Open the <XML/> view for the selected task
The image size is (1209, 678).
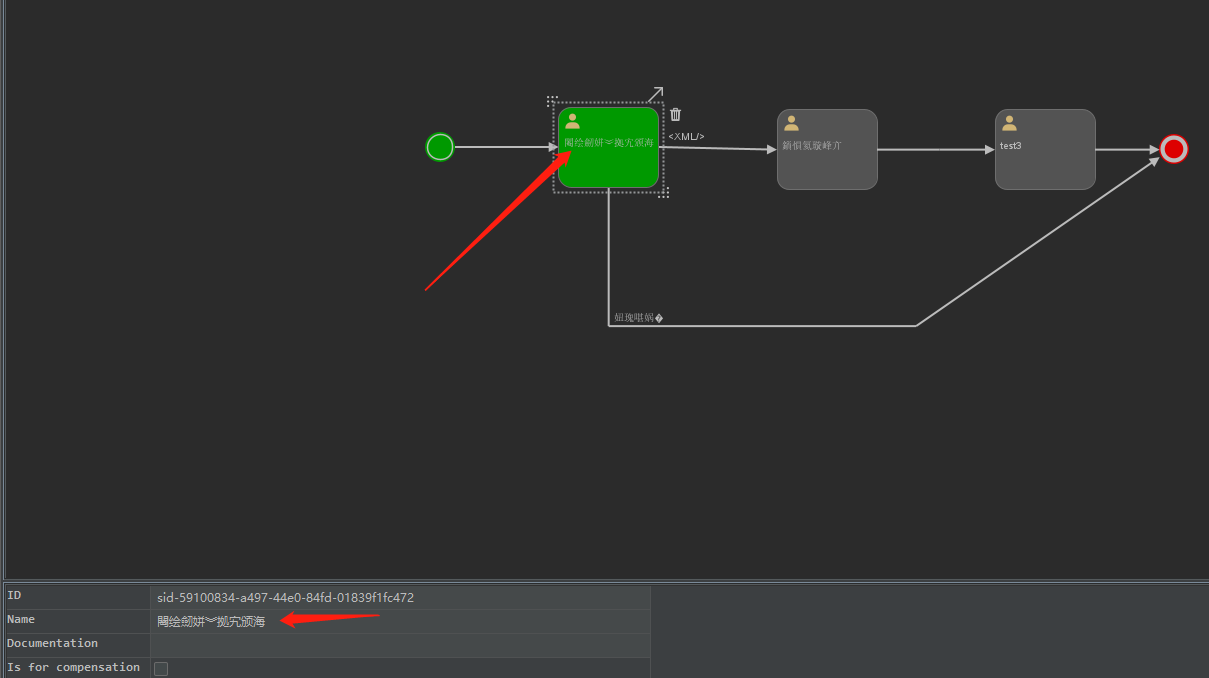pos(686,135)
